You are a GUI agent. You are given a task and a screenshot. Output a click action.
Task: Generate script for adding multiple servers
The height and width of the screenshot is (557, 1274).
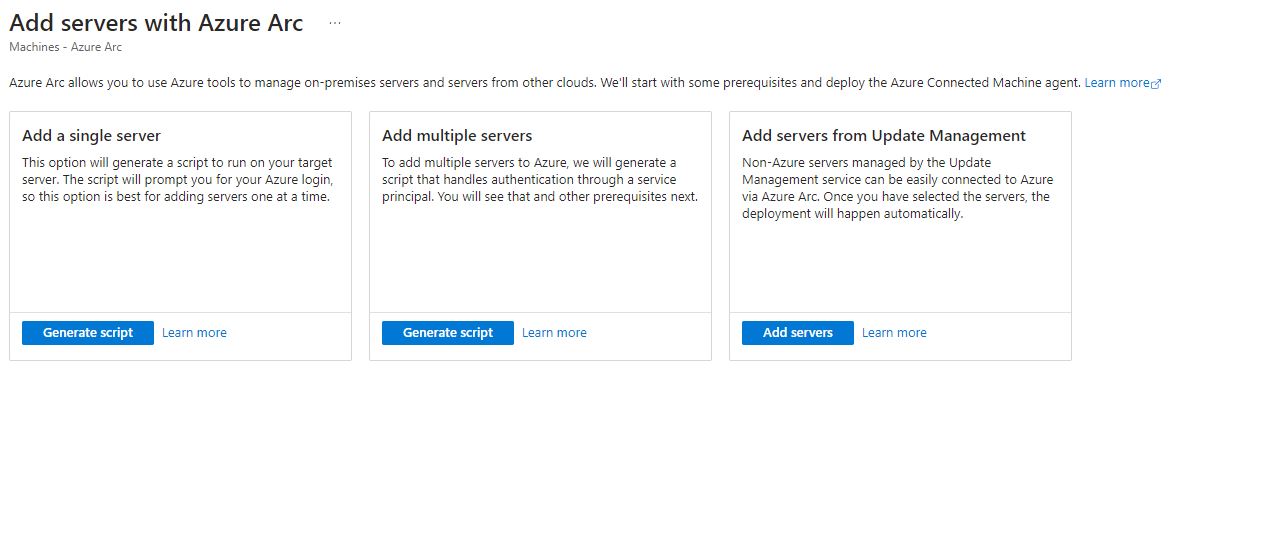point(448,333)
